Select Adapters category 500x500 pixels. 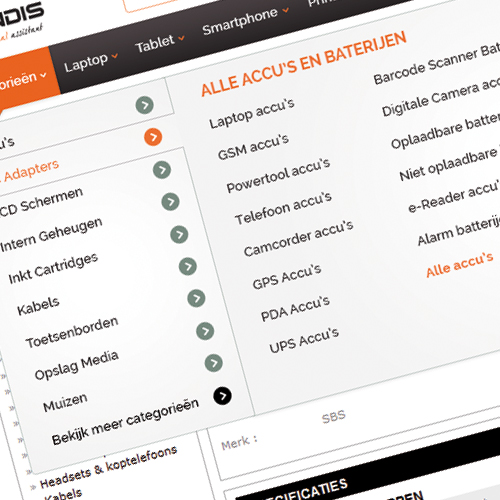31,171
